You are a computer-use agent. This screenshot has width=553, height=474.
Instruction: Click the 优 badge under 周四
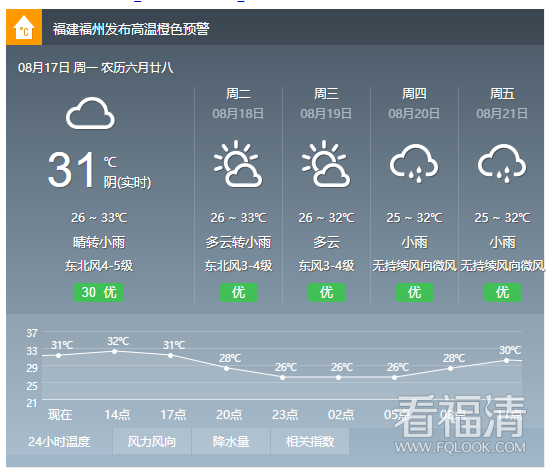pos(415,292)
